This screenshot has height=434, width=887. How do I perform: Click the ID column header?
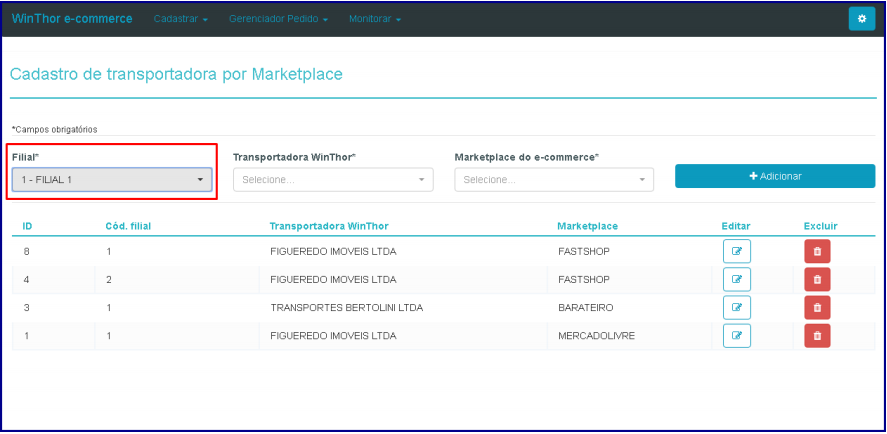click(x=27, y=226)
